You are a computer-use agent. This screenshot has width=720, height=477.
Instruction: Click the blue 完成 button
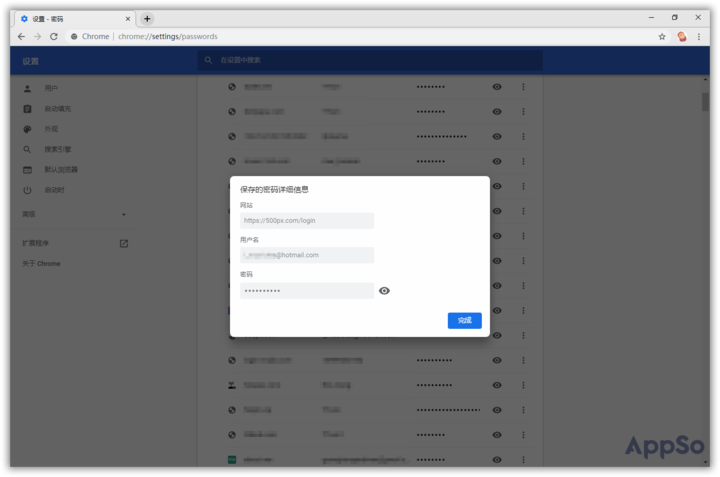(x=465, y=320)
